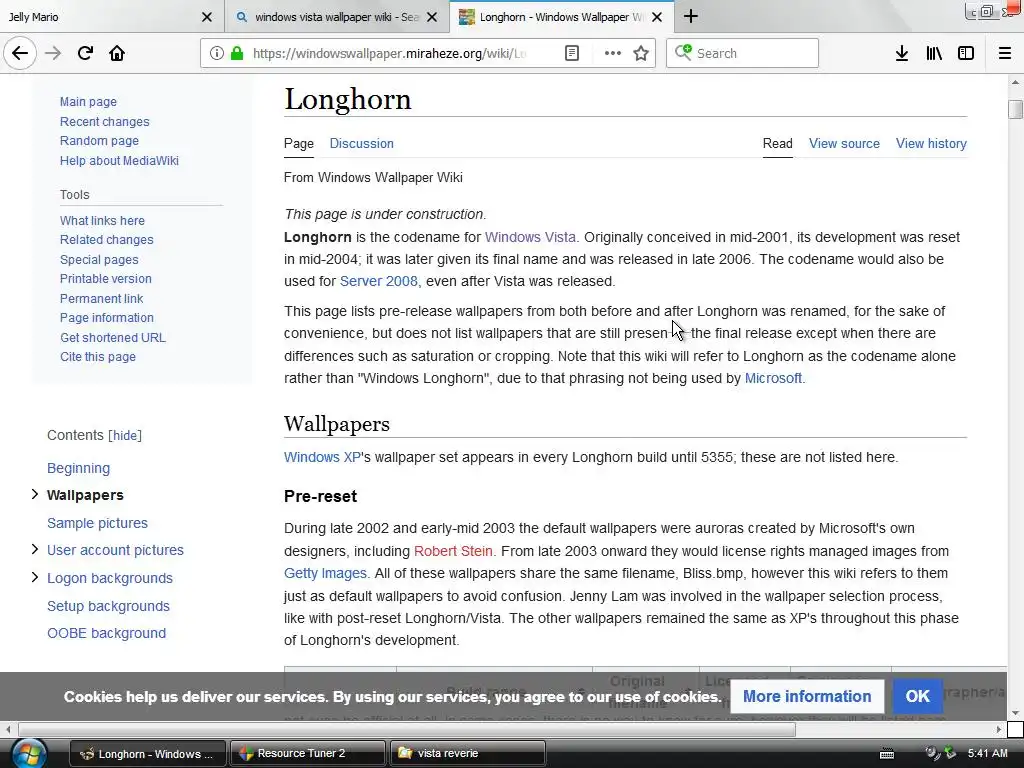This screenshot has width=1024, height=768.
Task: Click Get shortened URL
Action: click(112, 338)
